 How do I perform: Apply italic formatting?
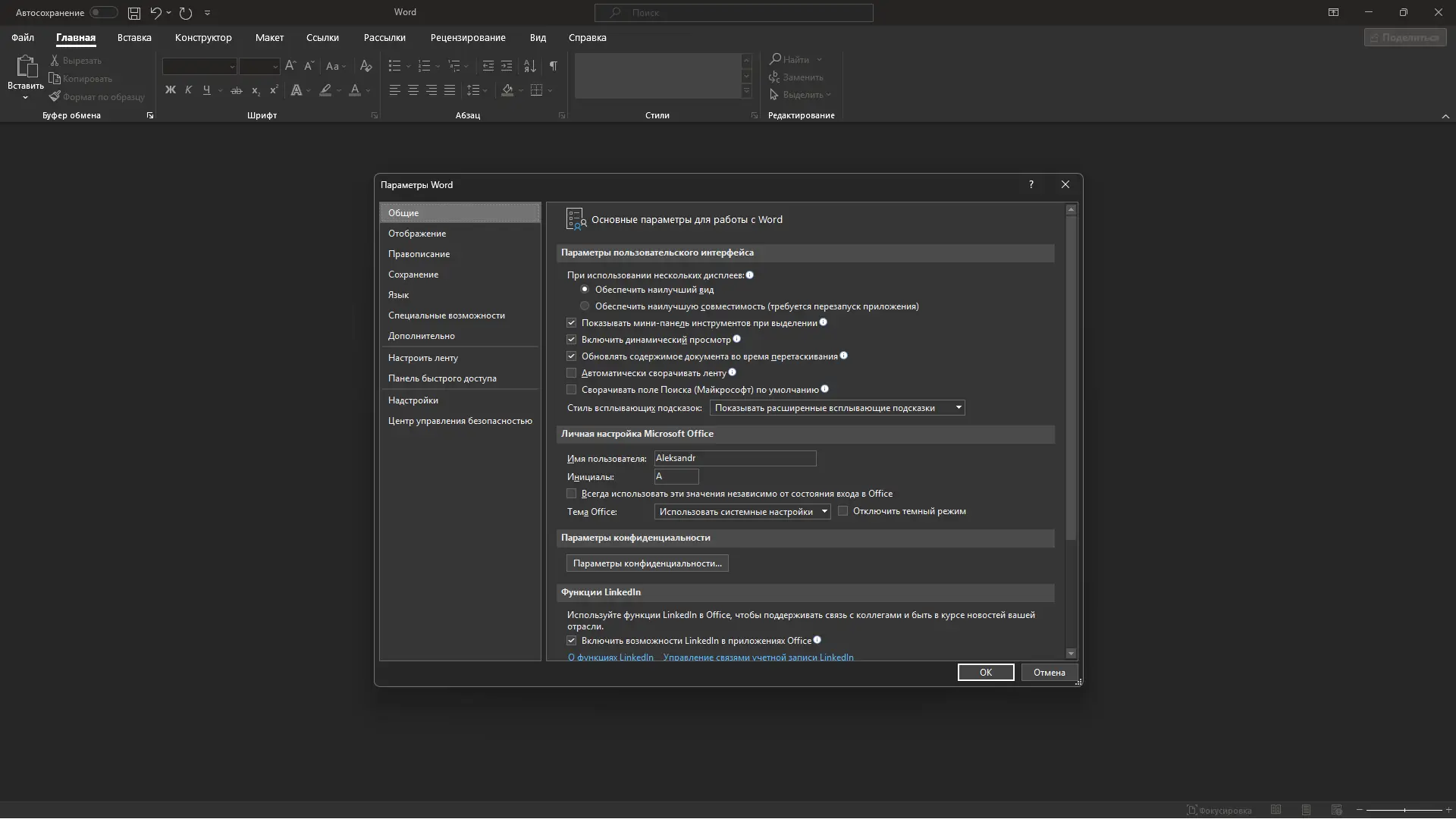(x=188, y=90)
